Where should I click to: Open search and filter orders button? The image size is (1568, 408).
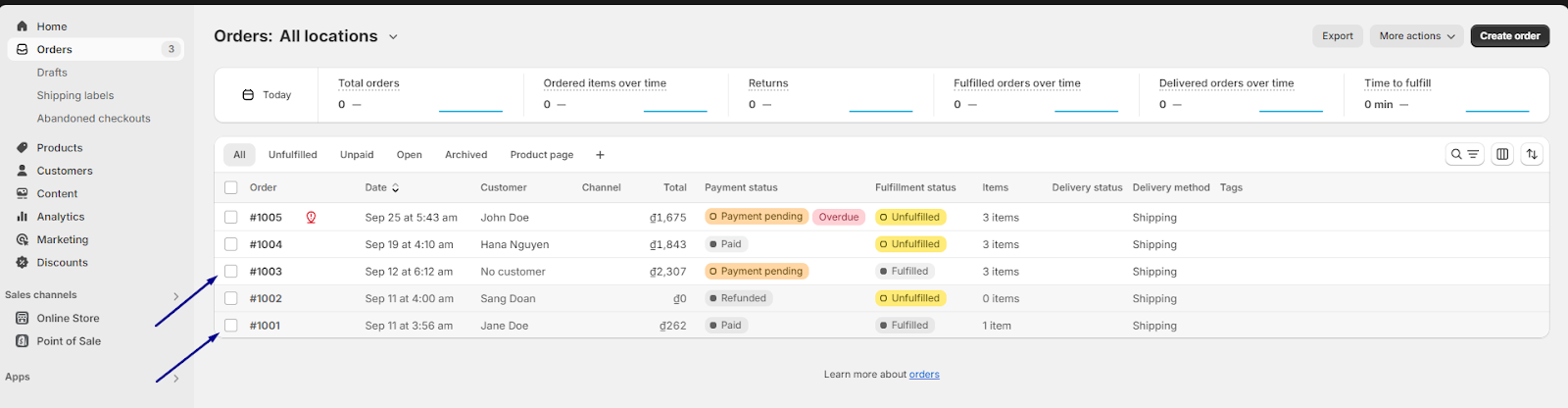(1465, 154)
